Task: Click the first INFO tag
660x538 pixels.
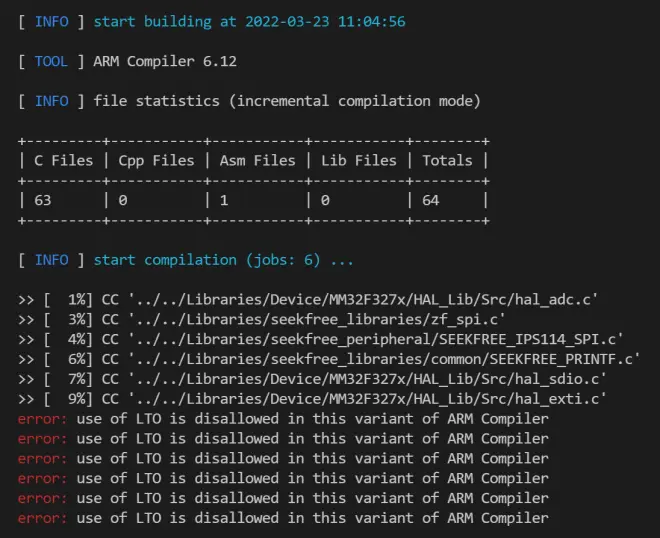Action: pos(51,21)
